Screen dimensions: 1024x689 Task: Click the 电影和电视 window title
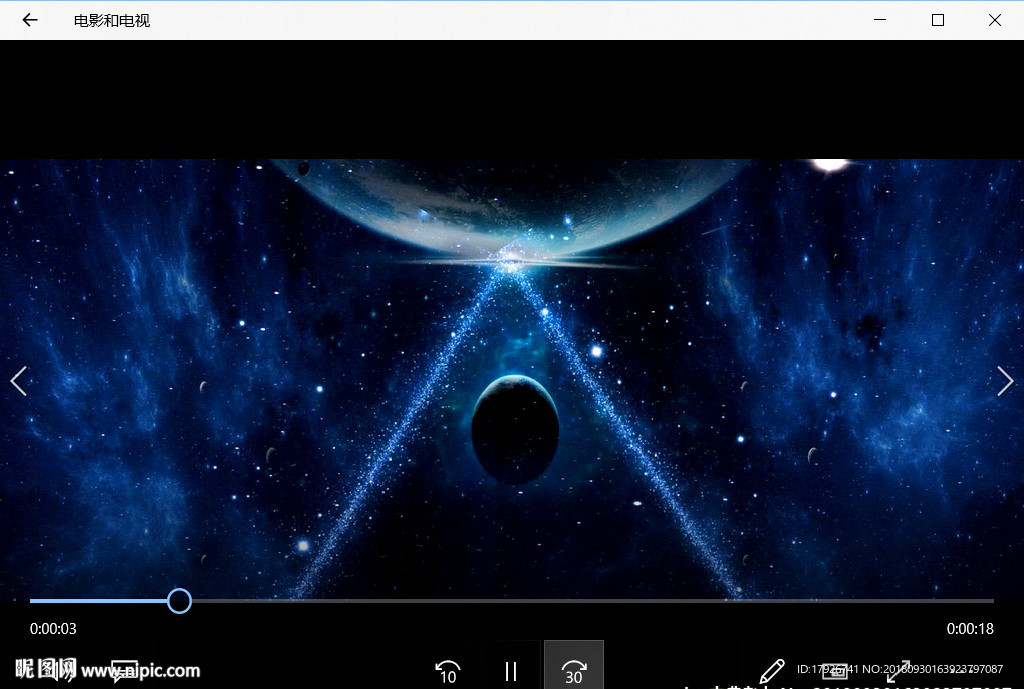tap(112, 21)
